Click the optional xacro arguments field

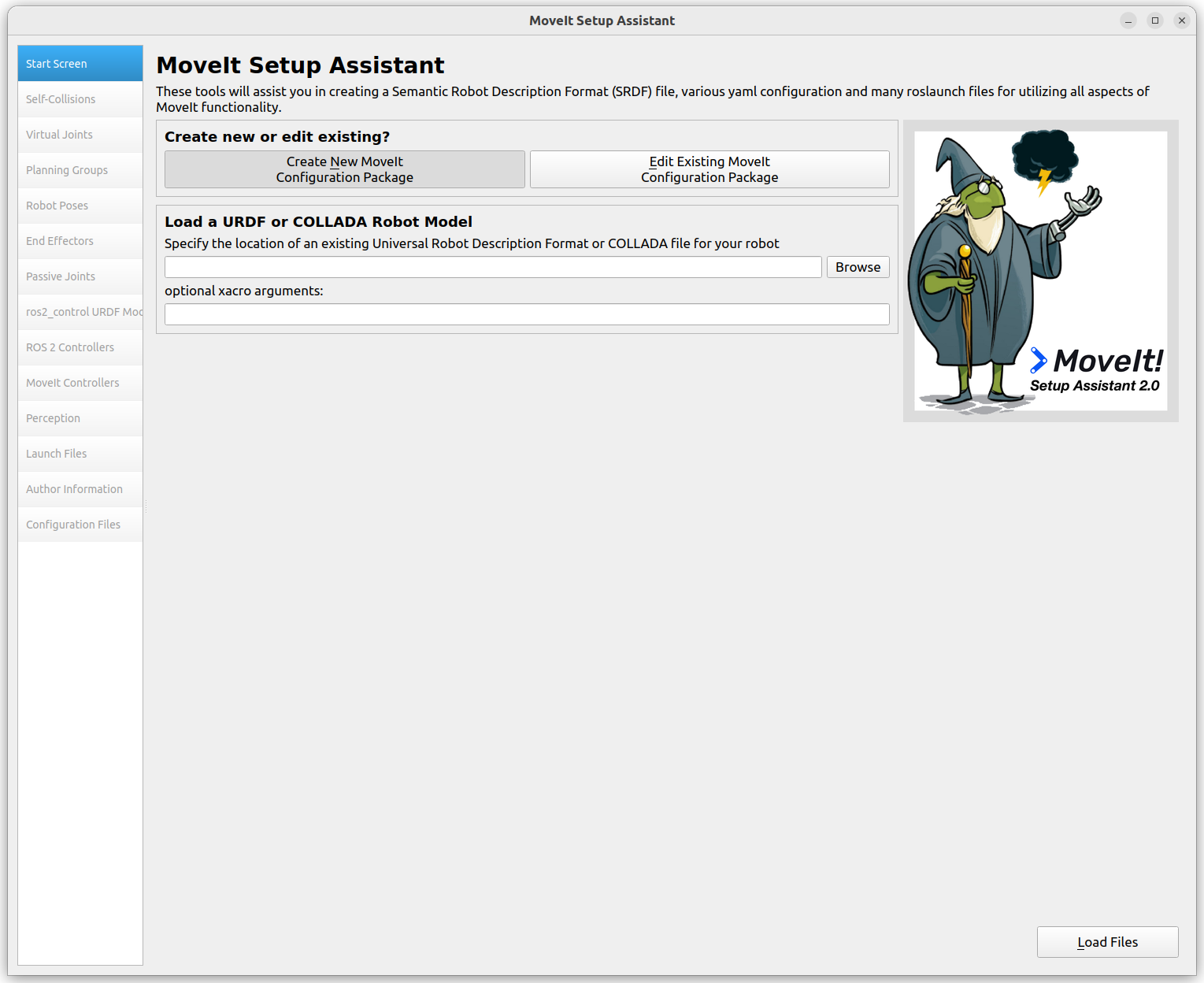coord(527,314)
